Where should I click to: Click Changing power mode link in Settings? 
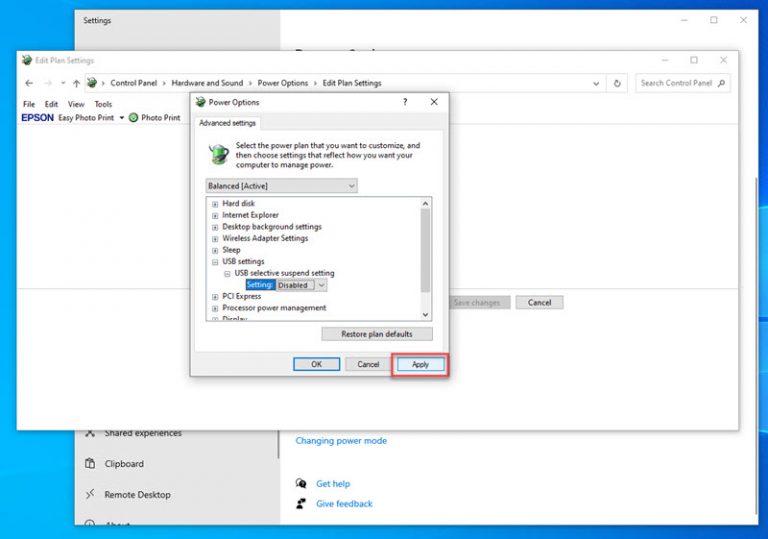point(341,441)
